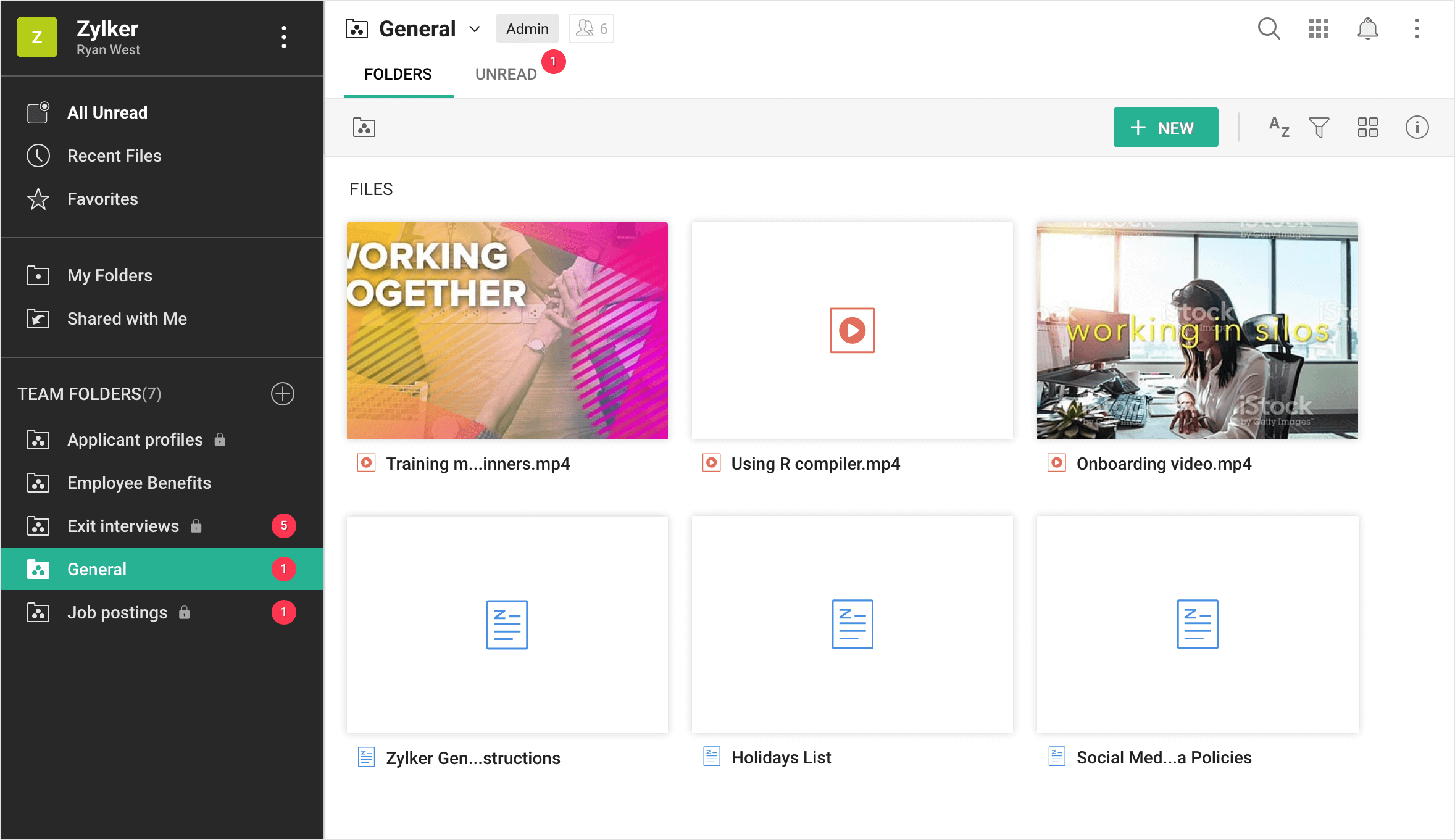Show folder info panel icon
This screenshot has height=840, width=1455.
click(x=1417, y=127)
